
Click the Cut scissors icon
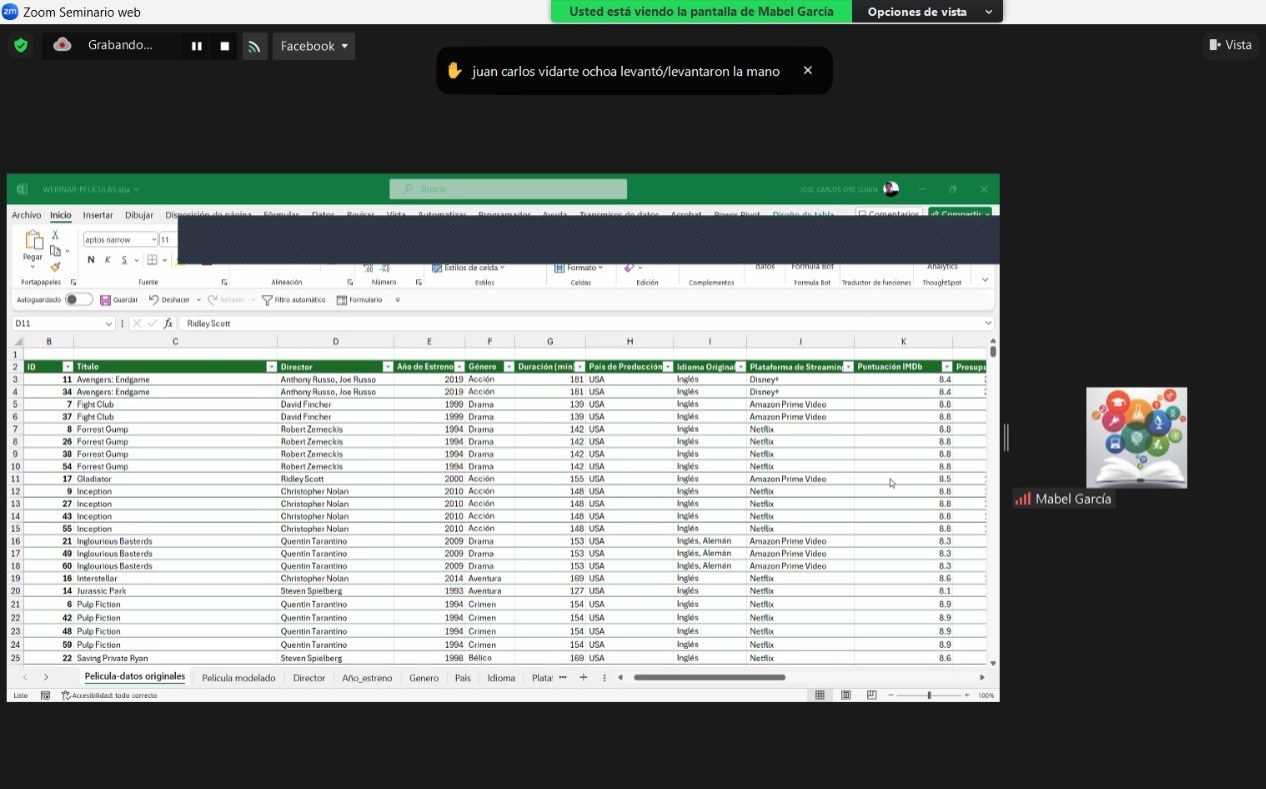click(x=55, y=235)
